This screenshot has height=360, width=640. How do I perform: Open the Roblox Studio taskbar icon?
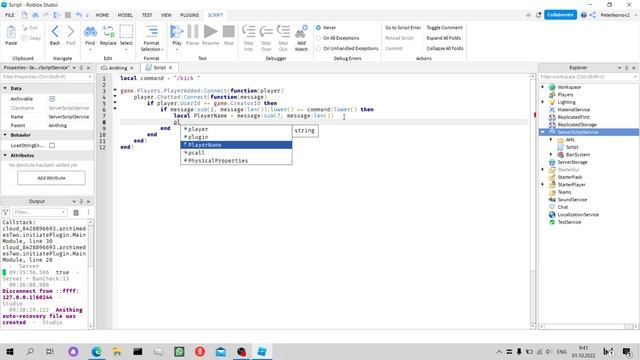262,351
